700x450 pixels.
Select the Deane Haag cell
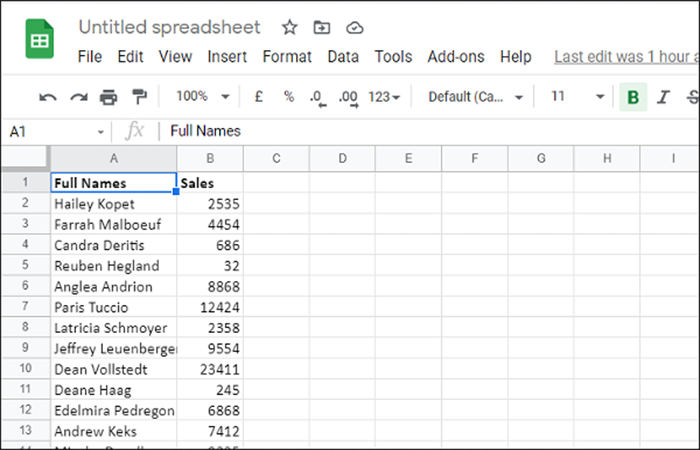tap(114, 390)
